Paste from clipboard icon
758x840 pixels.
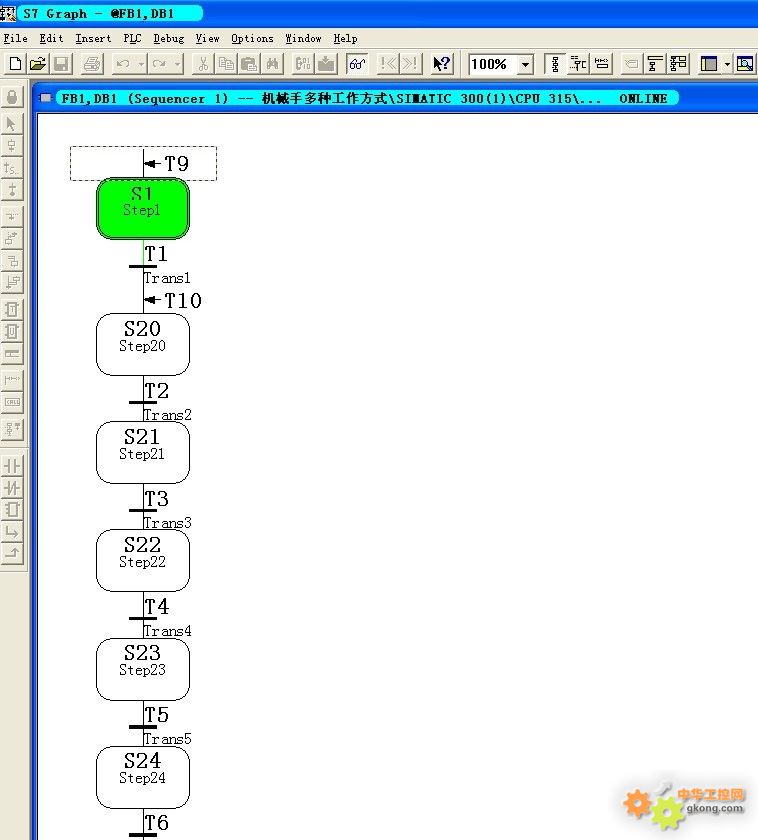pos(249,64)
